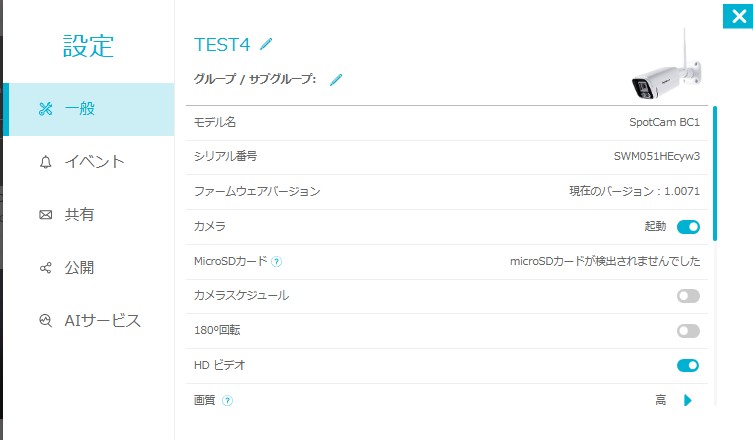Expand the 画質 quality options arrow

[688, 400]
